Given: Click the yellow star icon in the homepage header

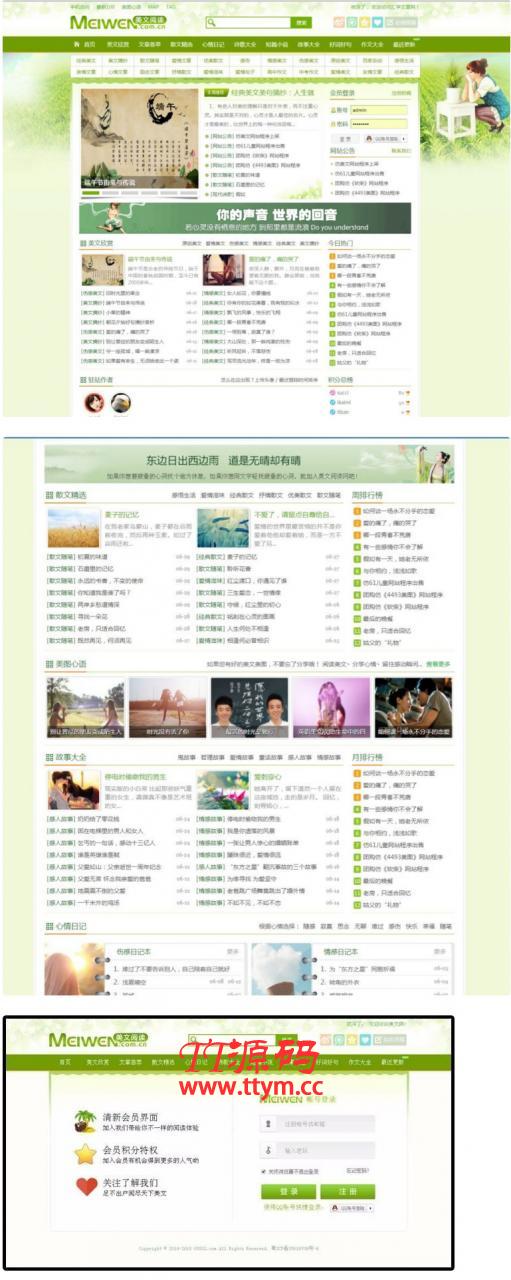Looking at the screenshot, I should tap(365, 22).
